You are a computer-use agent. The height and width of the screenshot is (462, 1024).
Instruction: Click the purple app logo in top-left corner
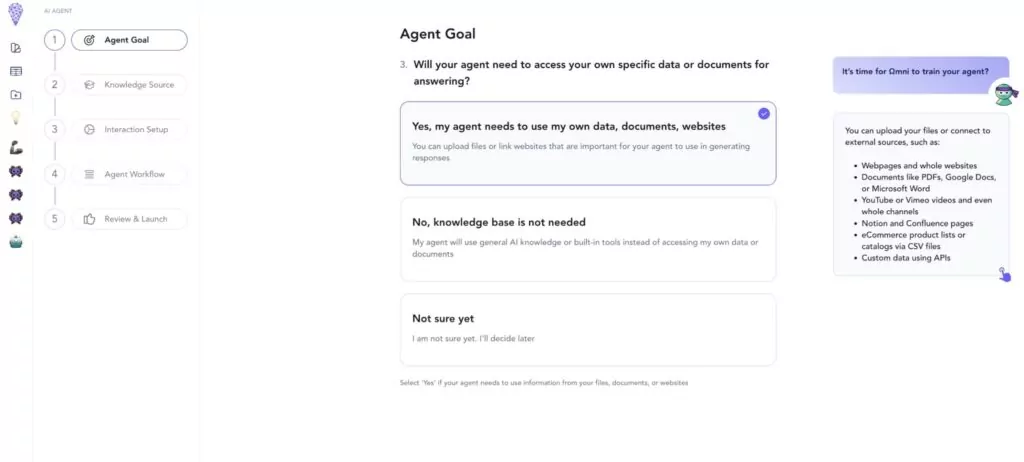[x=16, y=14]
